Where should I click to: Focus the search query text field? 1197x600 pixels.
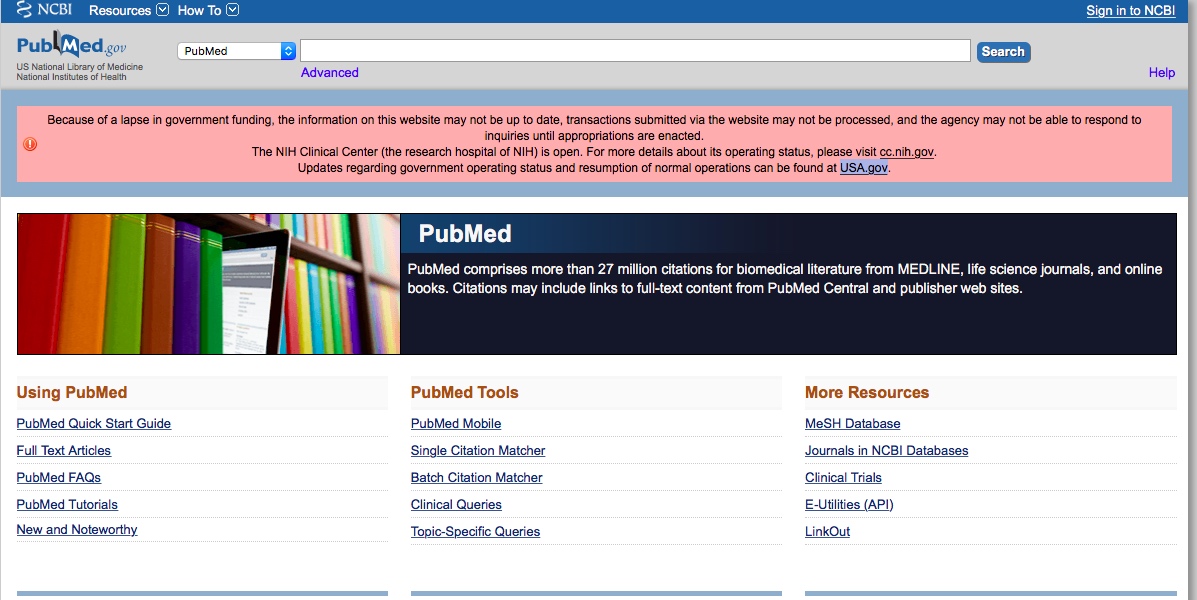[x=635, y=51]
